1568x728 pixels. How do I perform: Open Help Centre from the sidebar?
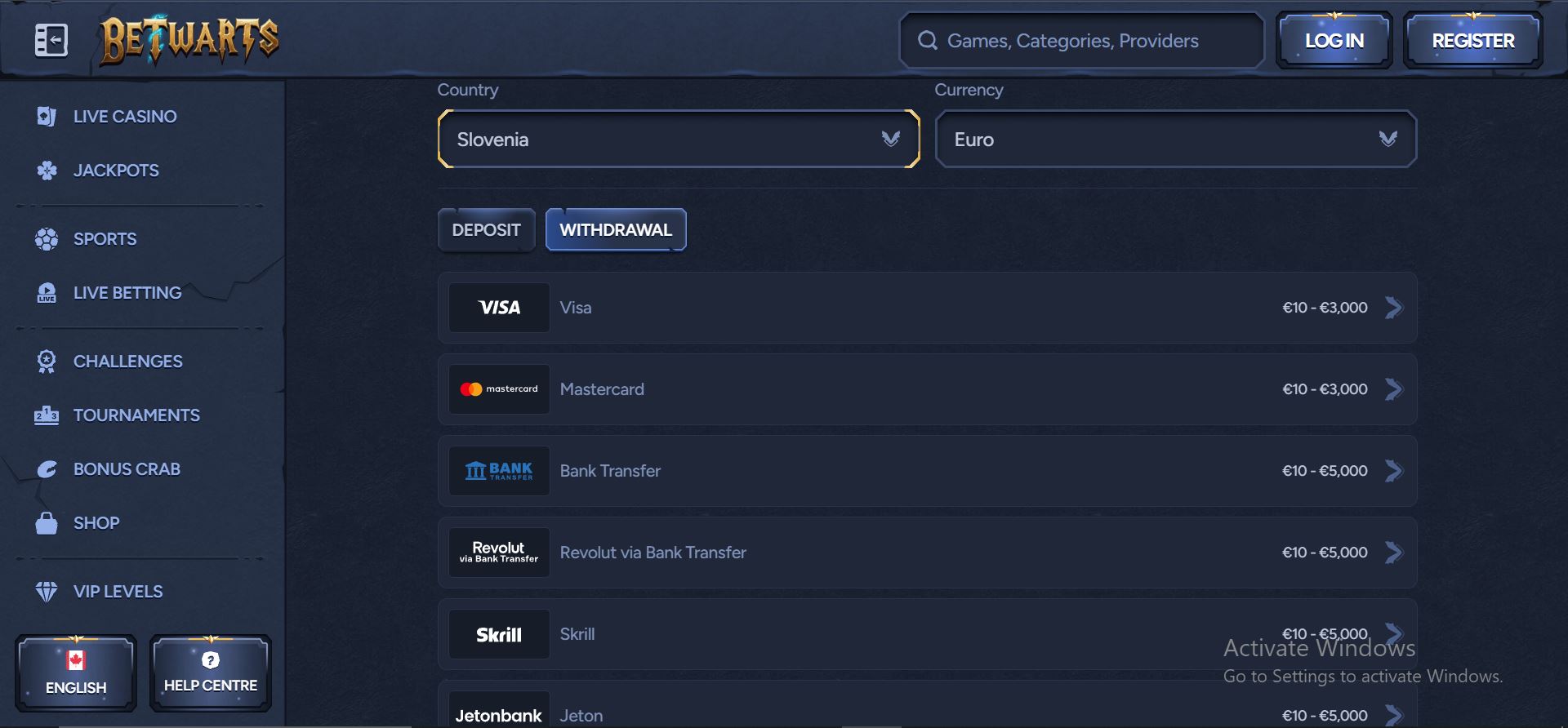pyautogui.click(x=211, y=673)
